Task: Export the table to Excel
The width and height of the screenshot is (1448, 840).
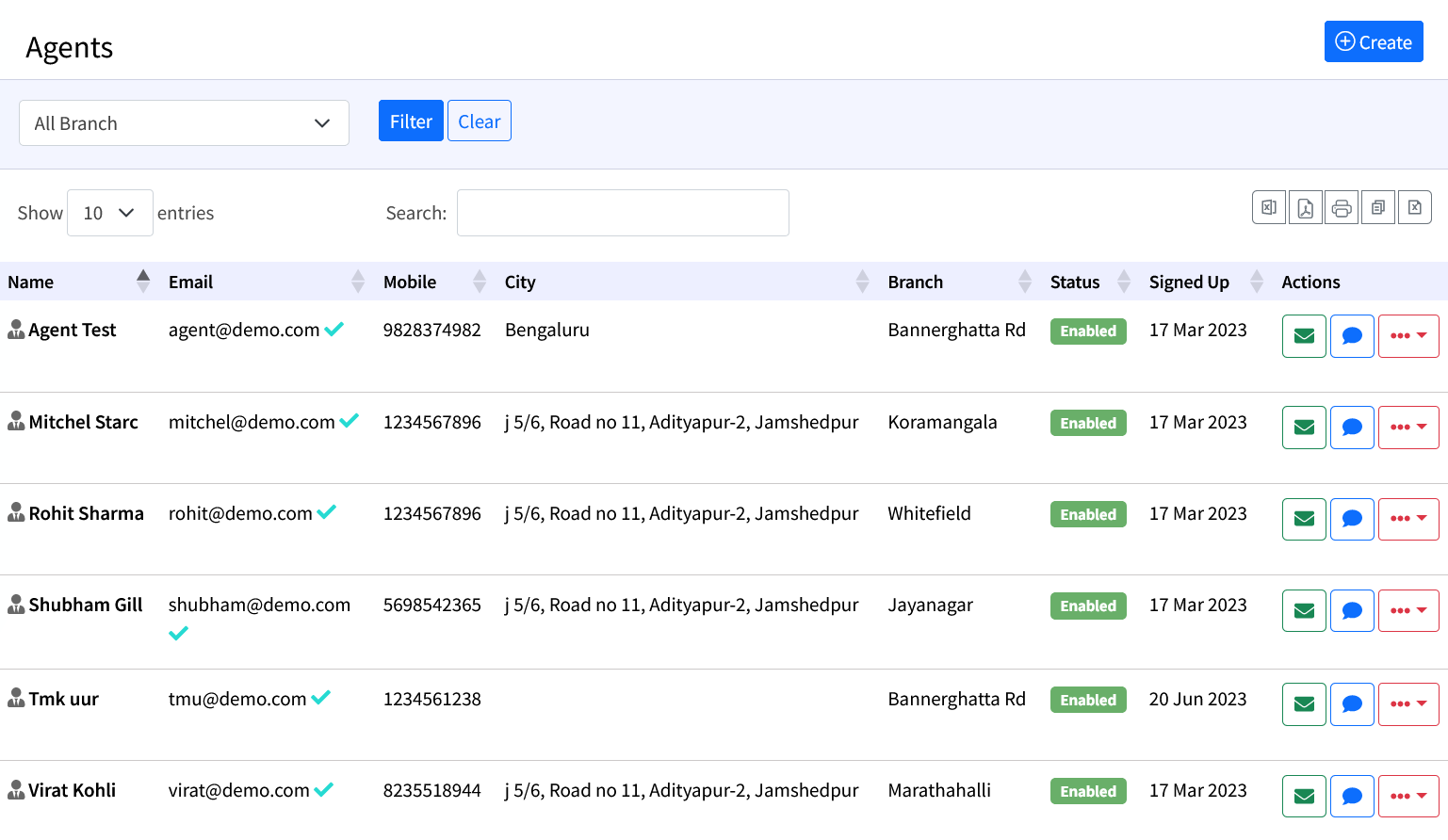Action: point(1268,207)
